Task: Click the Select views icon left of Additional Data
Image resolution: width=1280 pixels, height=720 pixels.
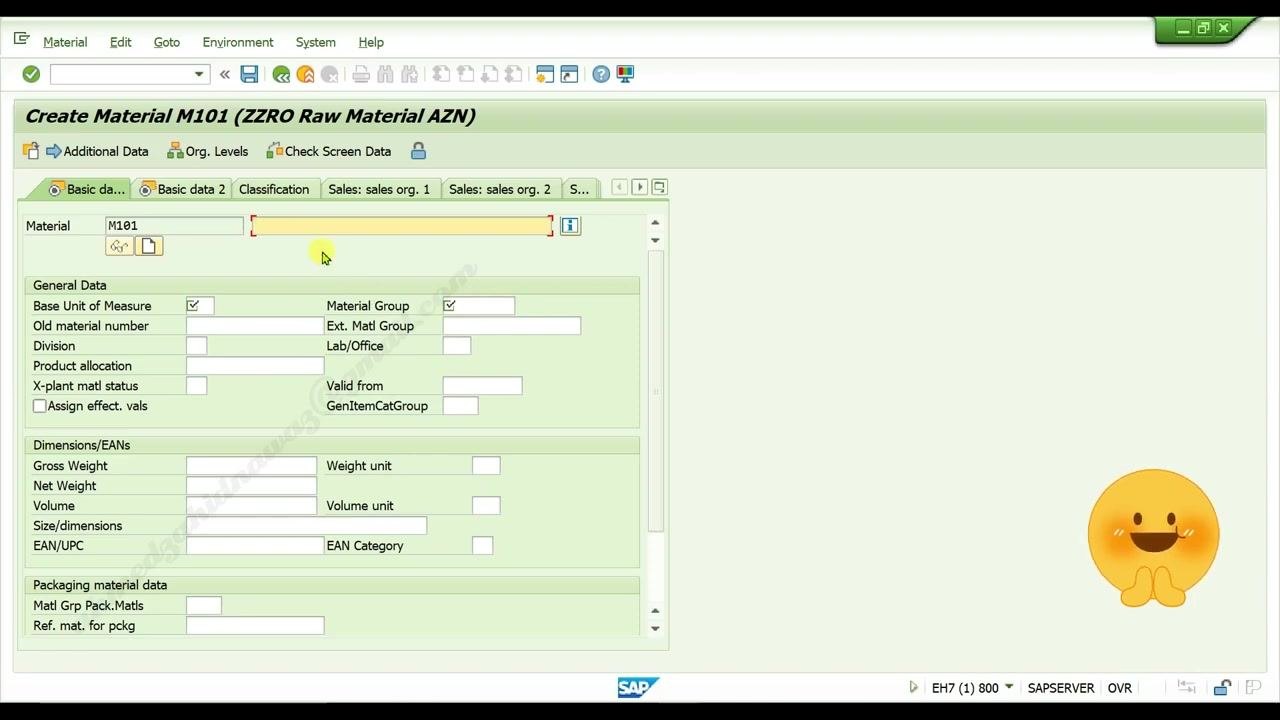Action: coord(31,151)
